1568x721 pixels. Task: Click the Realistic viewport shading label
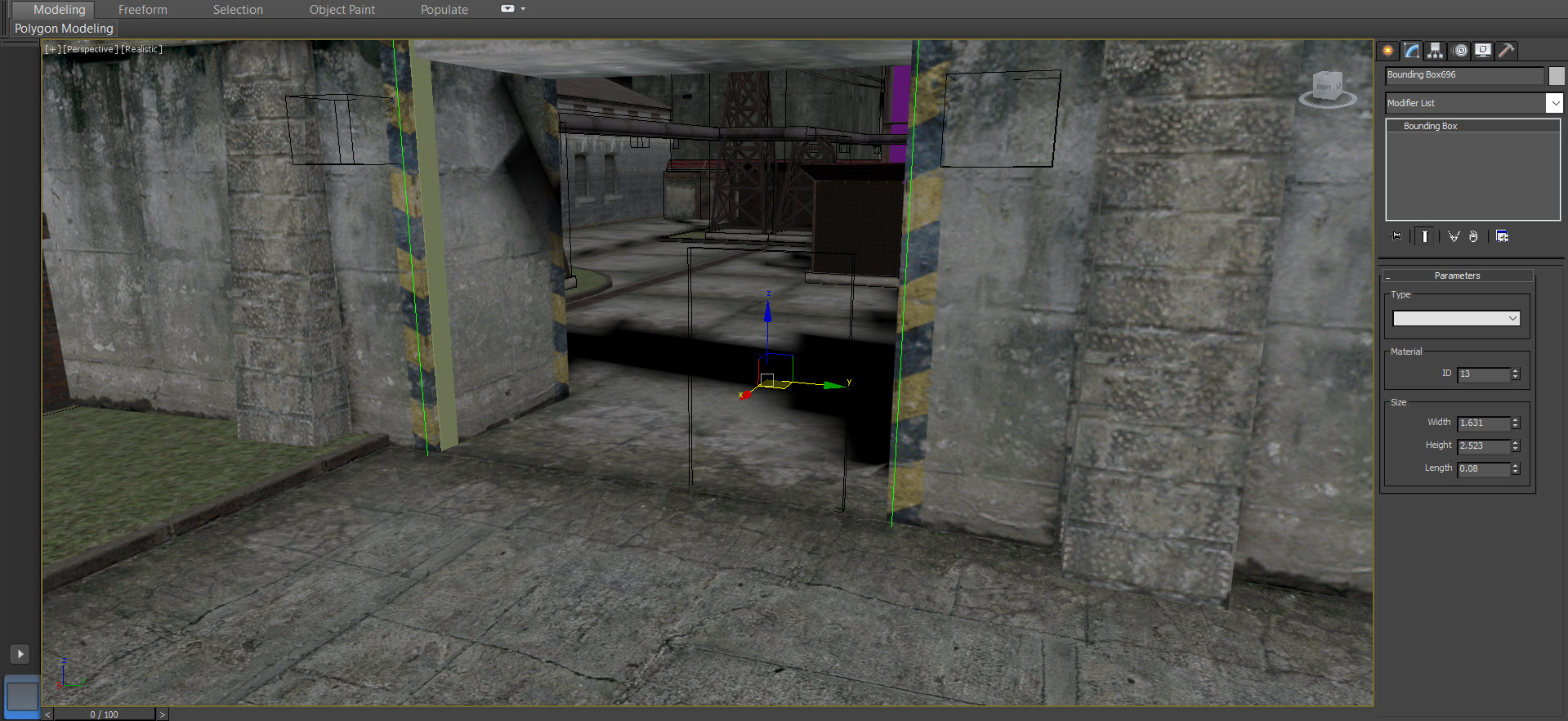tap(141, 49)
